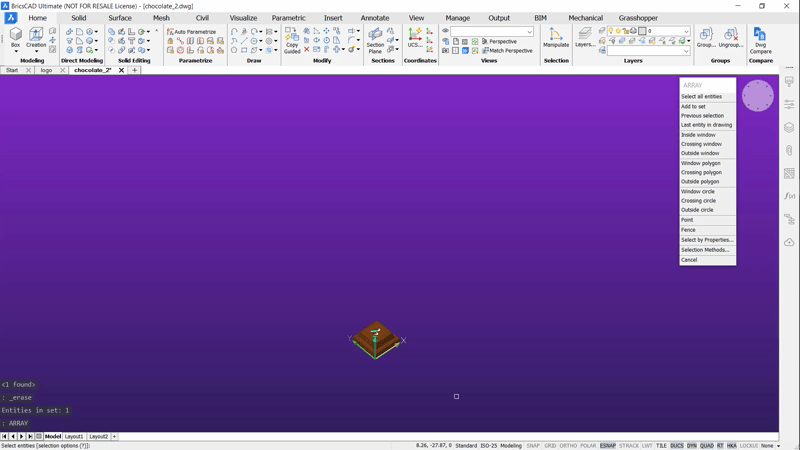Click the Modeling workspace label in status bar
800x450 pixels.
tap(511, 446)
